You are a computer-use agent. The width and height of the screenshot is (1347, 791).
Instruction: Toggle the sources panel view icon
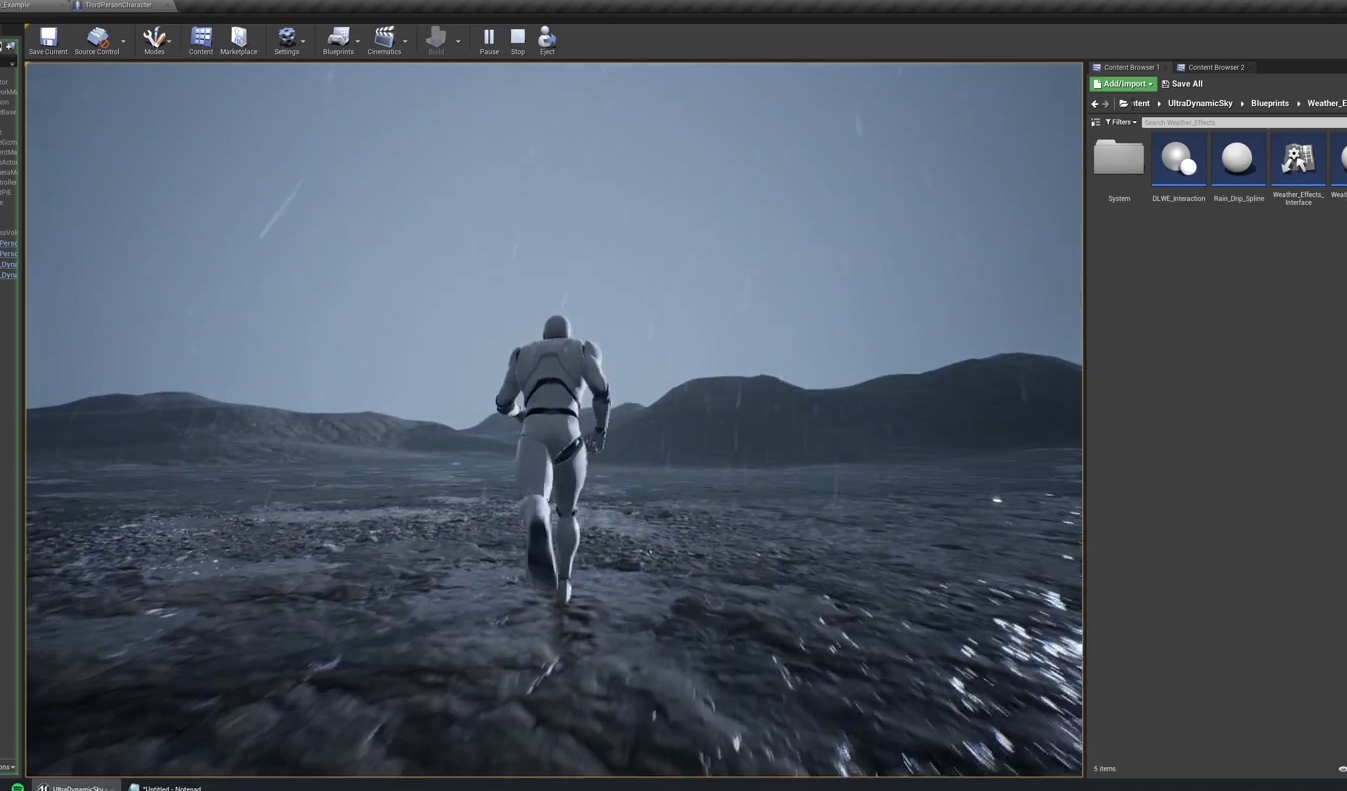(x=1095, y=122)
